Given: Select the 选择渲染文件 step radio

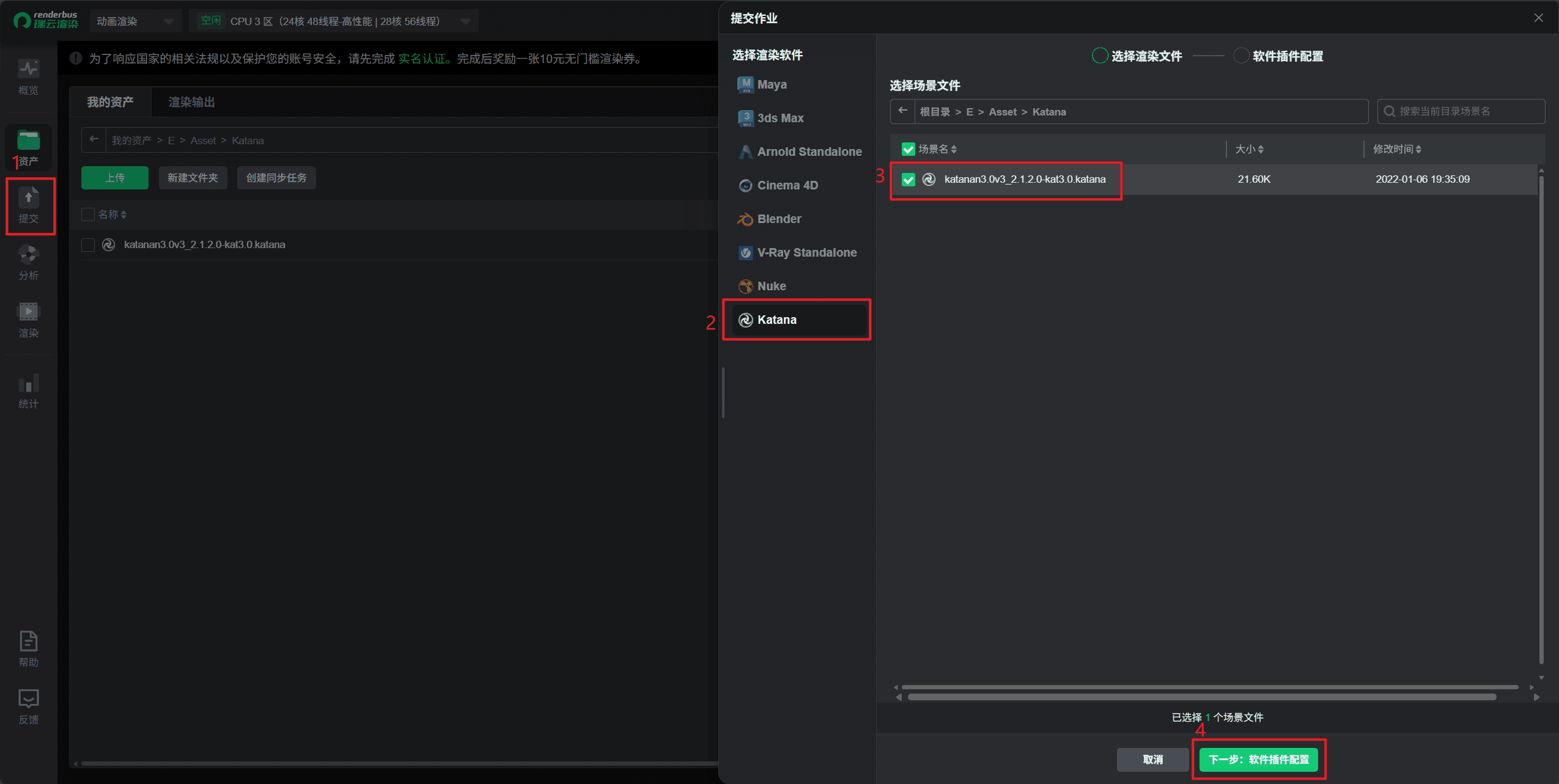Looking at the screenshot, I should tap(1099, 56).
